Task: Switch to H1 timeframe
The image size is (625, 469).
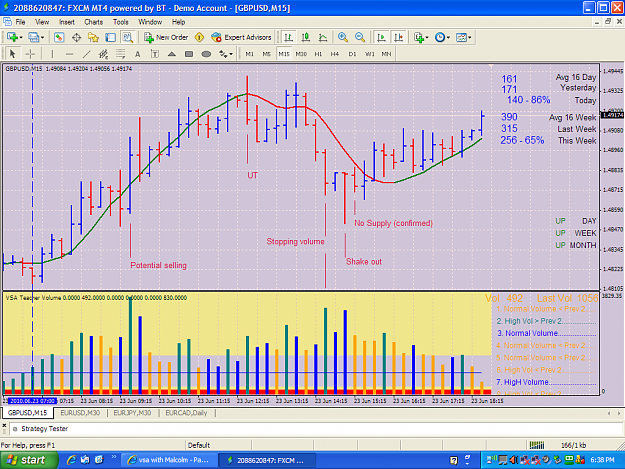Action: (318, 54)
